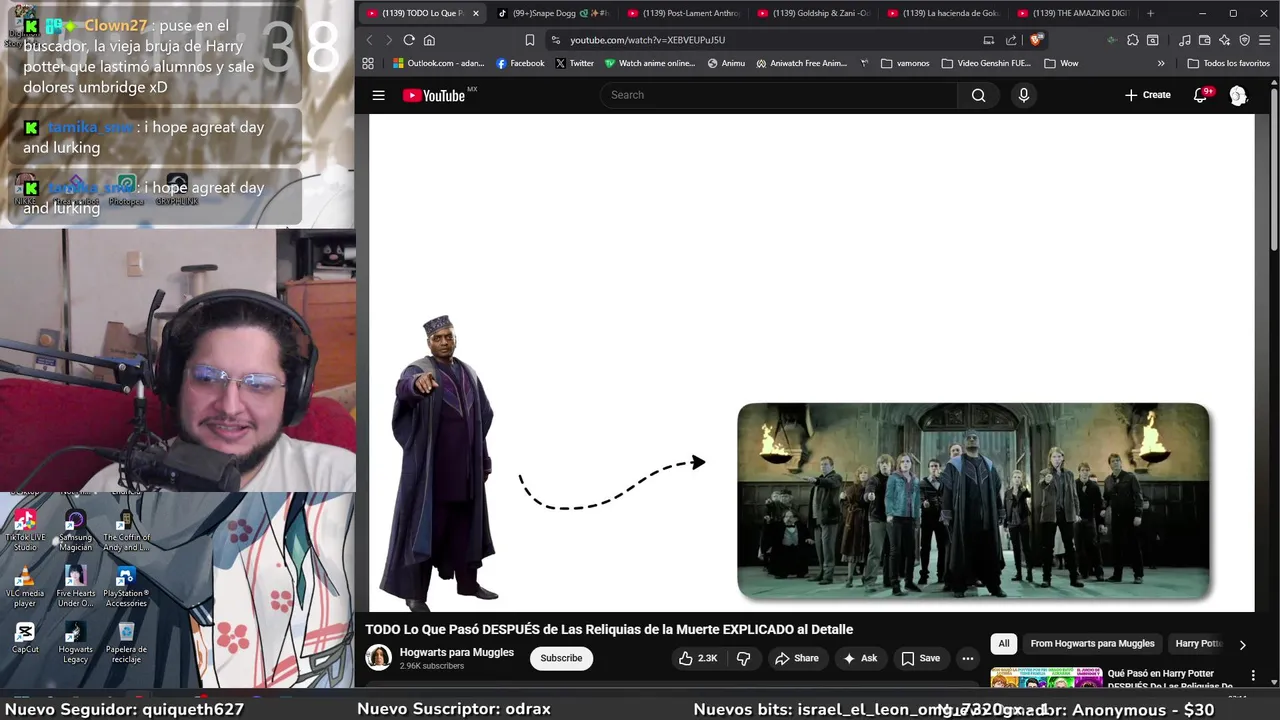Open the Brave music playlist icon

tap(1185, 40)
